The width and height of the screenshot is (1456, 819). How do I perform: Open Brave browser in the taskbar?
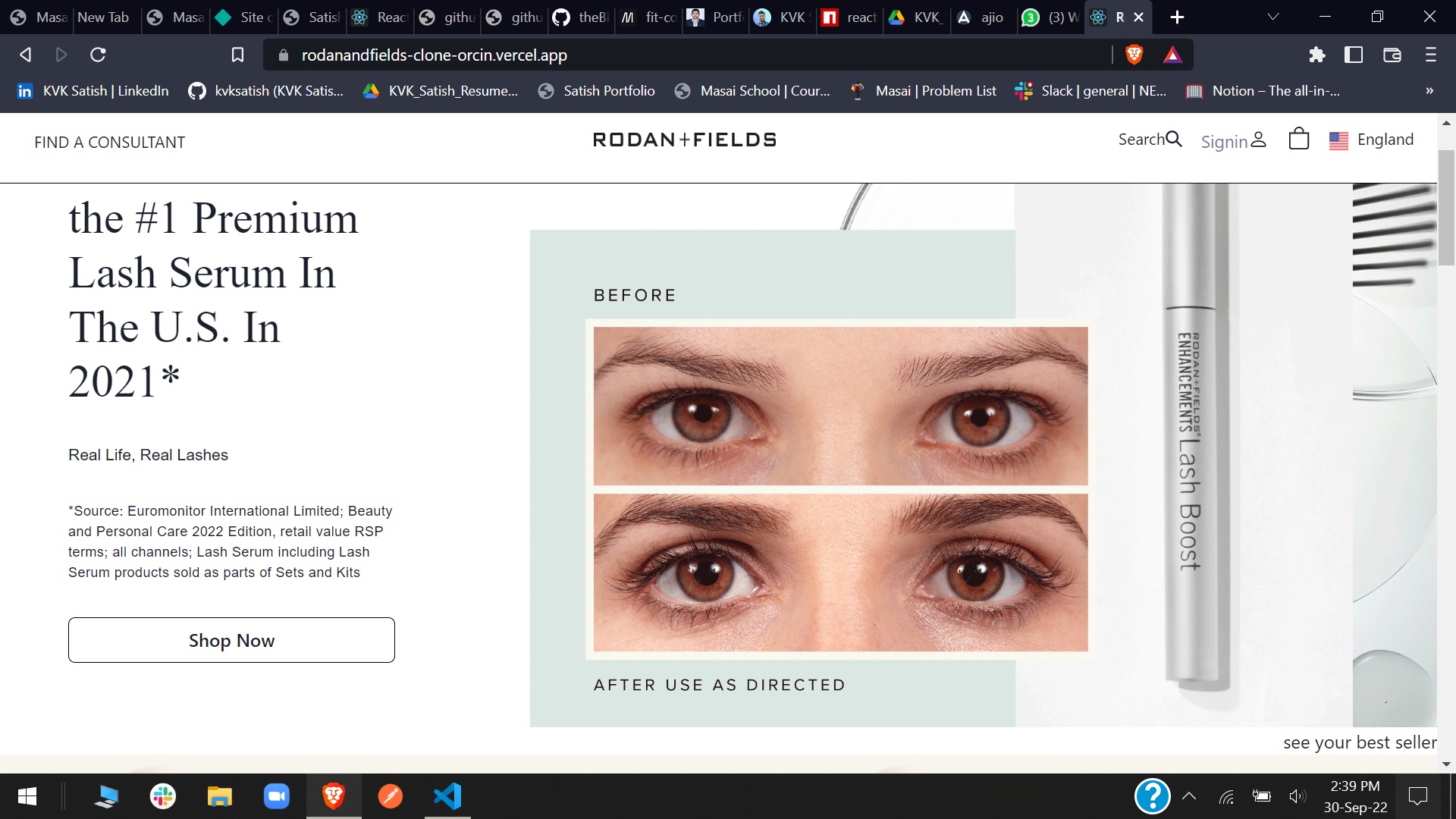334,796
